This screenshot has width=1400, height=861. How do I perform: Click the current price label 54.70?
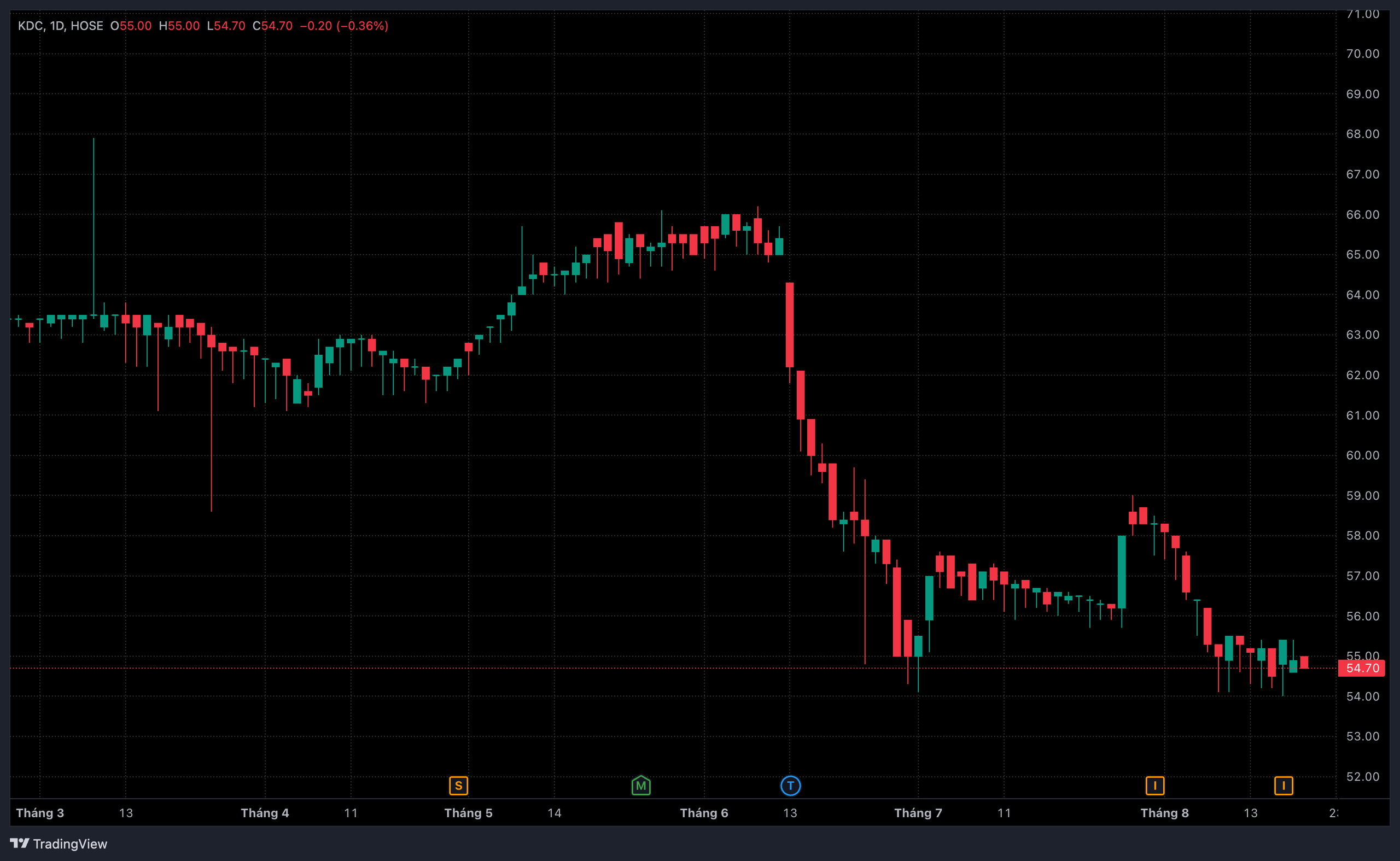(1363, 668)
